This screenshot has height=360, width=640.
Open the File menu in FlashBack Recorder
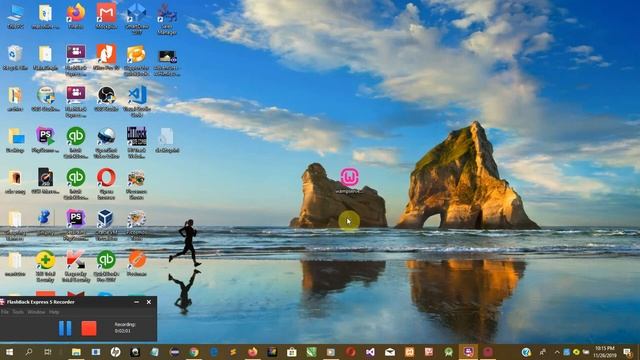[5, 312]
